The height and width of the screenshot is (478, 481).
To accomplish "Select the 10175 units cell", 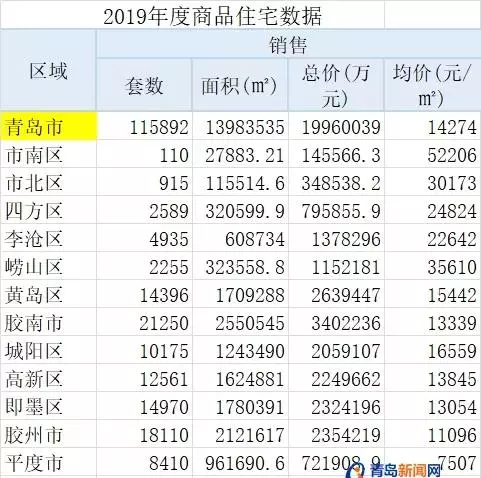I will (144, 350).
